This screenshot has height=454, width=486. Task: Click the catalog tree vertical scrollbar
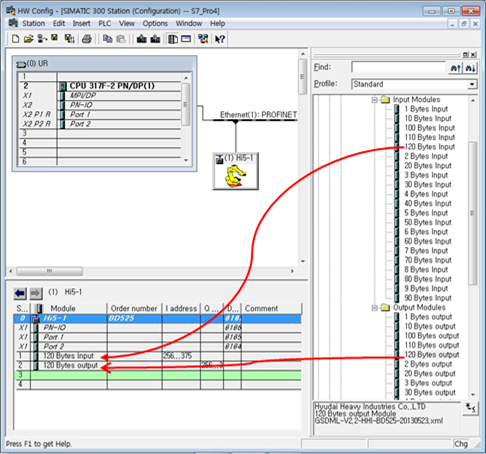point(472,213)
